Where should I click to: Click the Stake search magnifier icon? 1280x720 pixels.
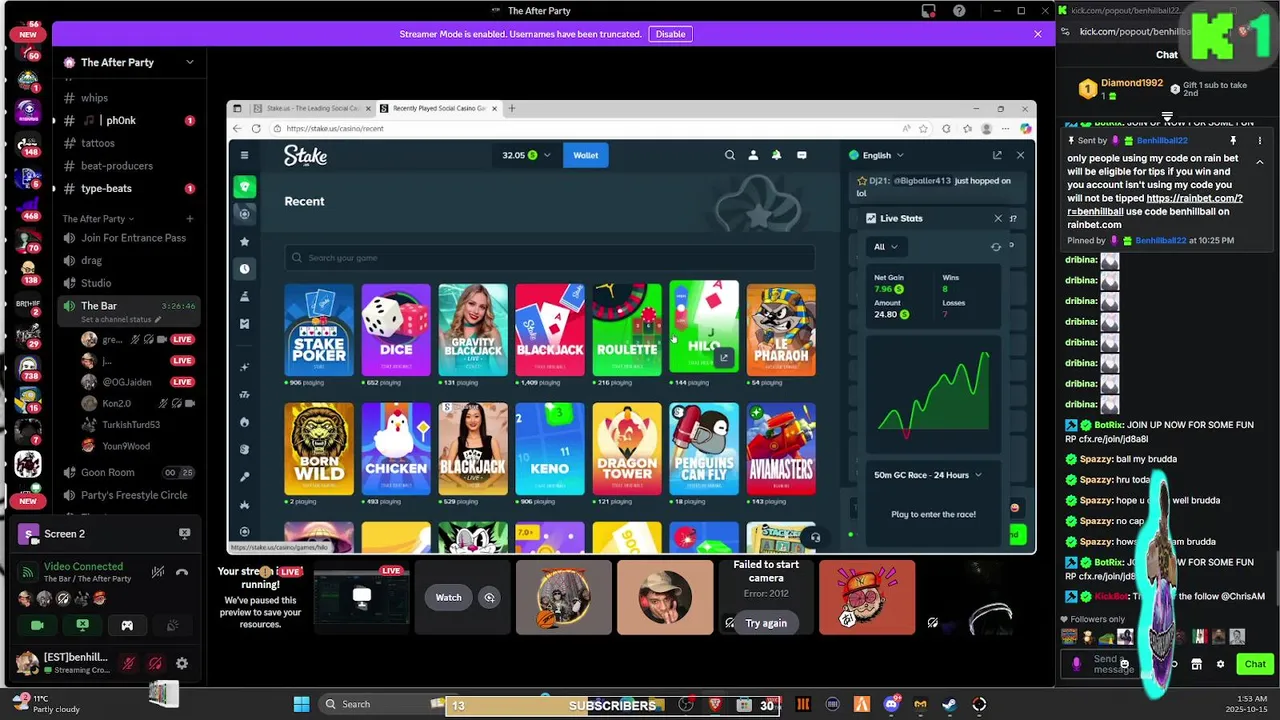tap(730, 155)
